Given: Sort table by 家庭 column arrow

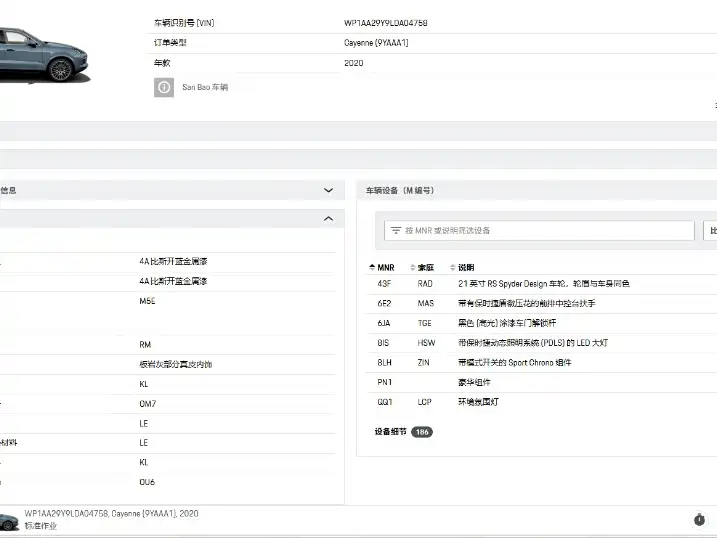Looking at the screenshot, I should [x=413, y=267].
